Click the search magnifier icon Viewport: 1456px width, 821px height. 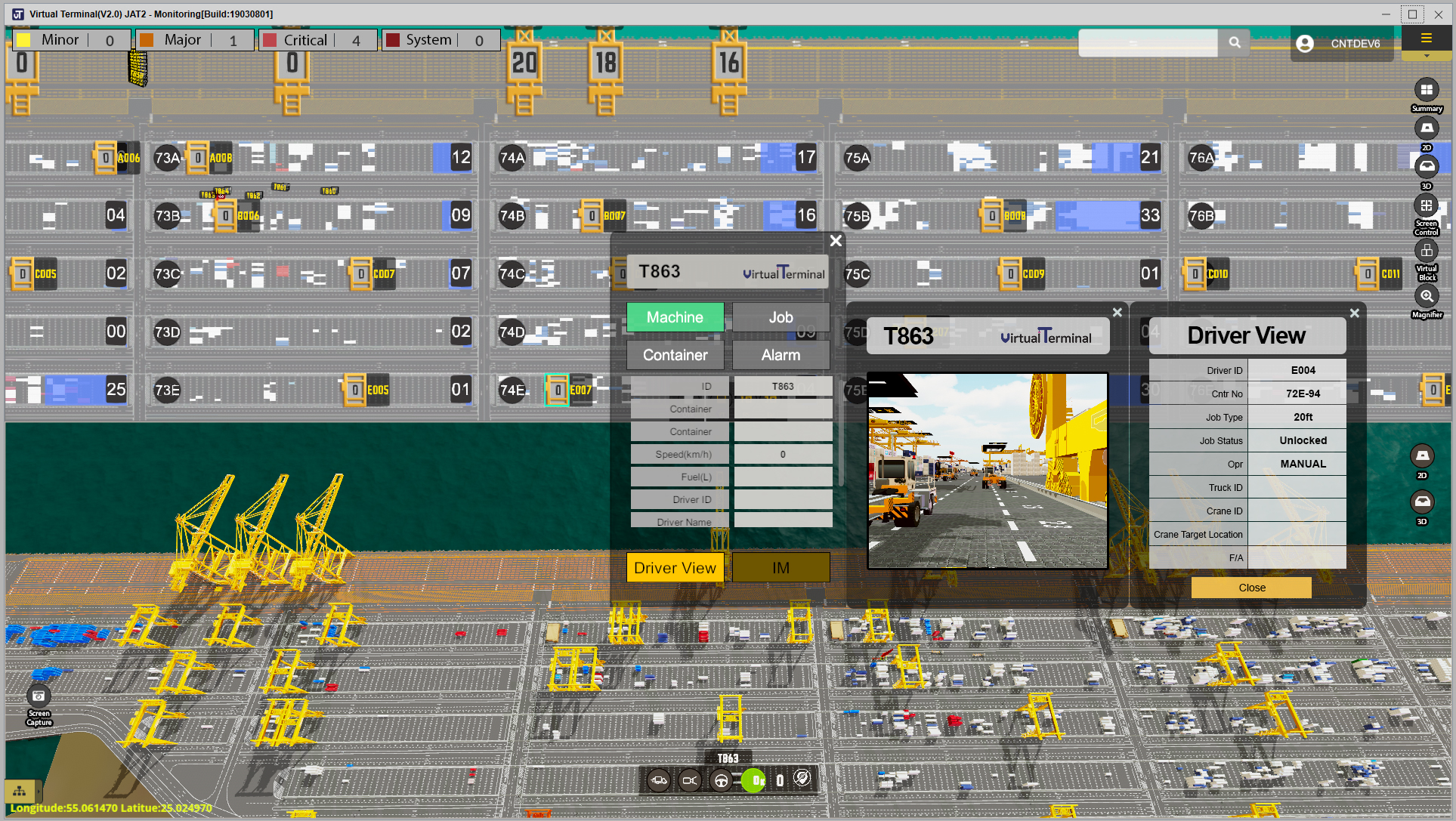(x=1234, y=43)
